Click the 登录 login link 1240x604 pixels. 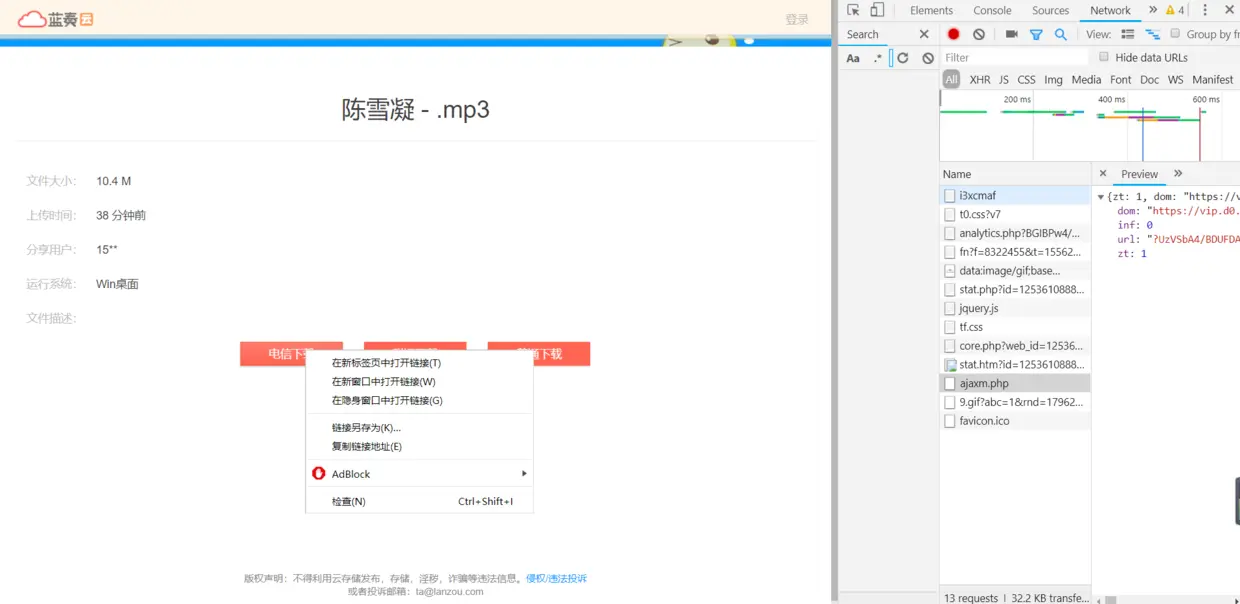[x=797, y=19]
